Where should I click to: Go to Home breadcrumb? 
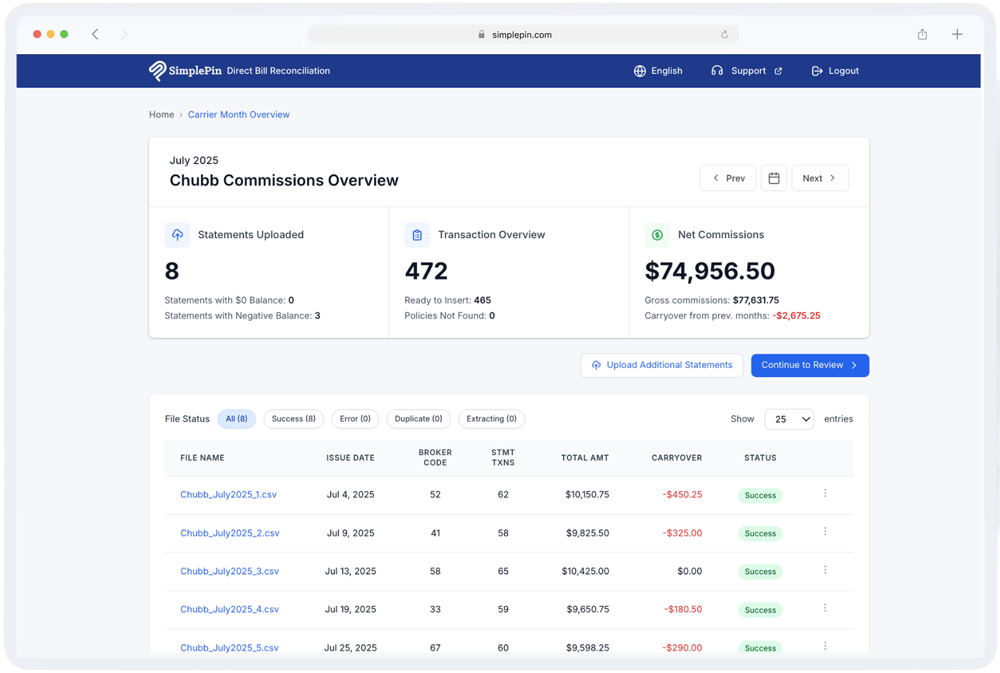[x=161, y=115]
